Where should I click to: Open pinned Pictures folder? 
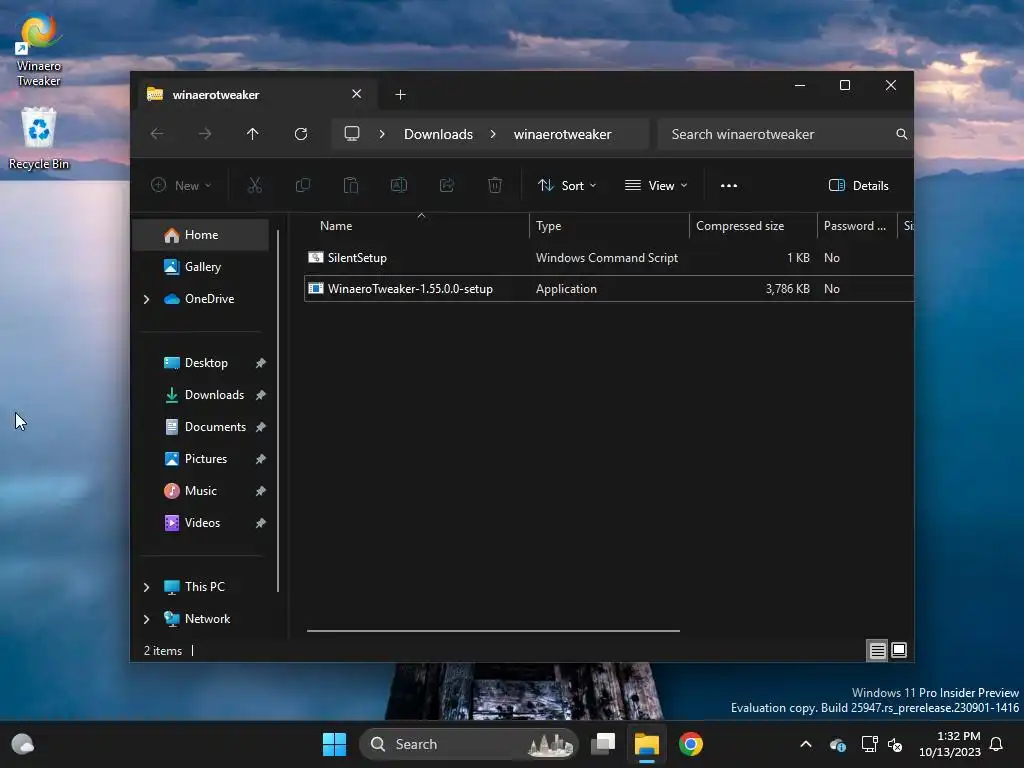click(x=206, y=458)
